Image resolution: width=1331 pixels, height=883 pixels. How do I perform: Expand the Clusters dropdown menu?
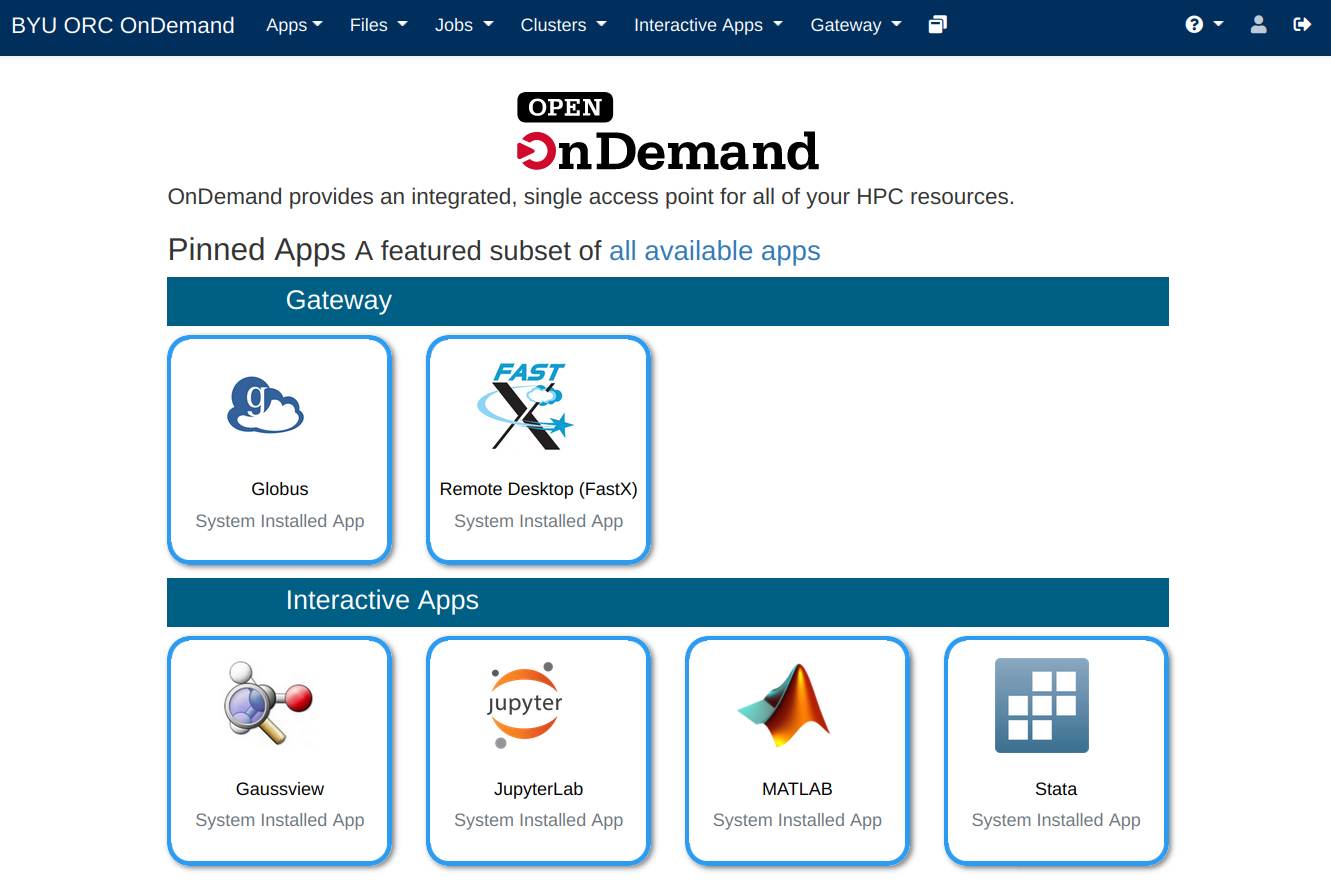[x=564, y=25]
